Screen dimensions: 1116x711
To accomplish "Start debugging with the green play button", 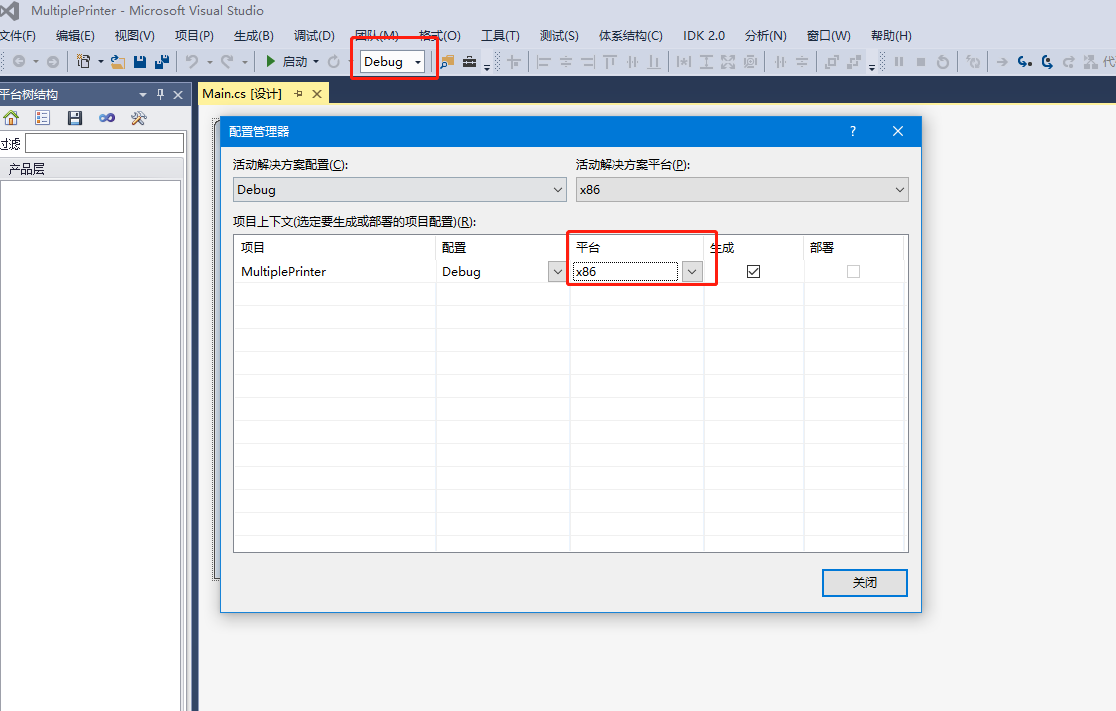I will [x=270, y=62].
